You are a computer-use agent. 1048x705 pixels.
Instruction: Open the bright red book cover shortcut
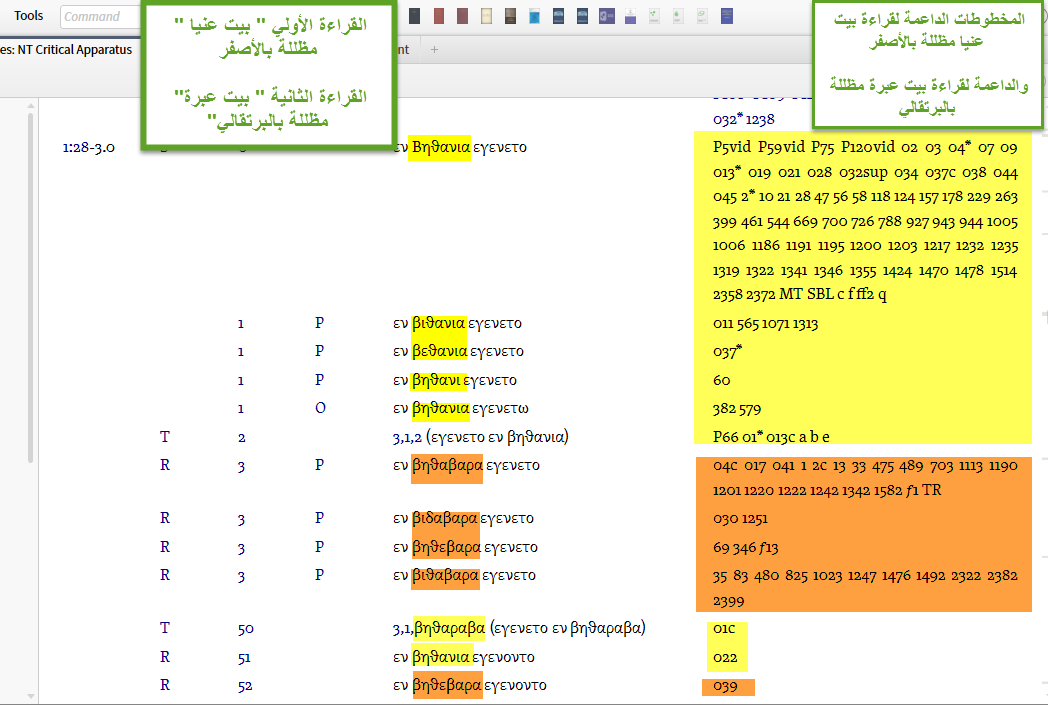coord(438,16)
